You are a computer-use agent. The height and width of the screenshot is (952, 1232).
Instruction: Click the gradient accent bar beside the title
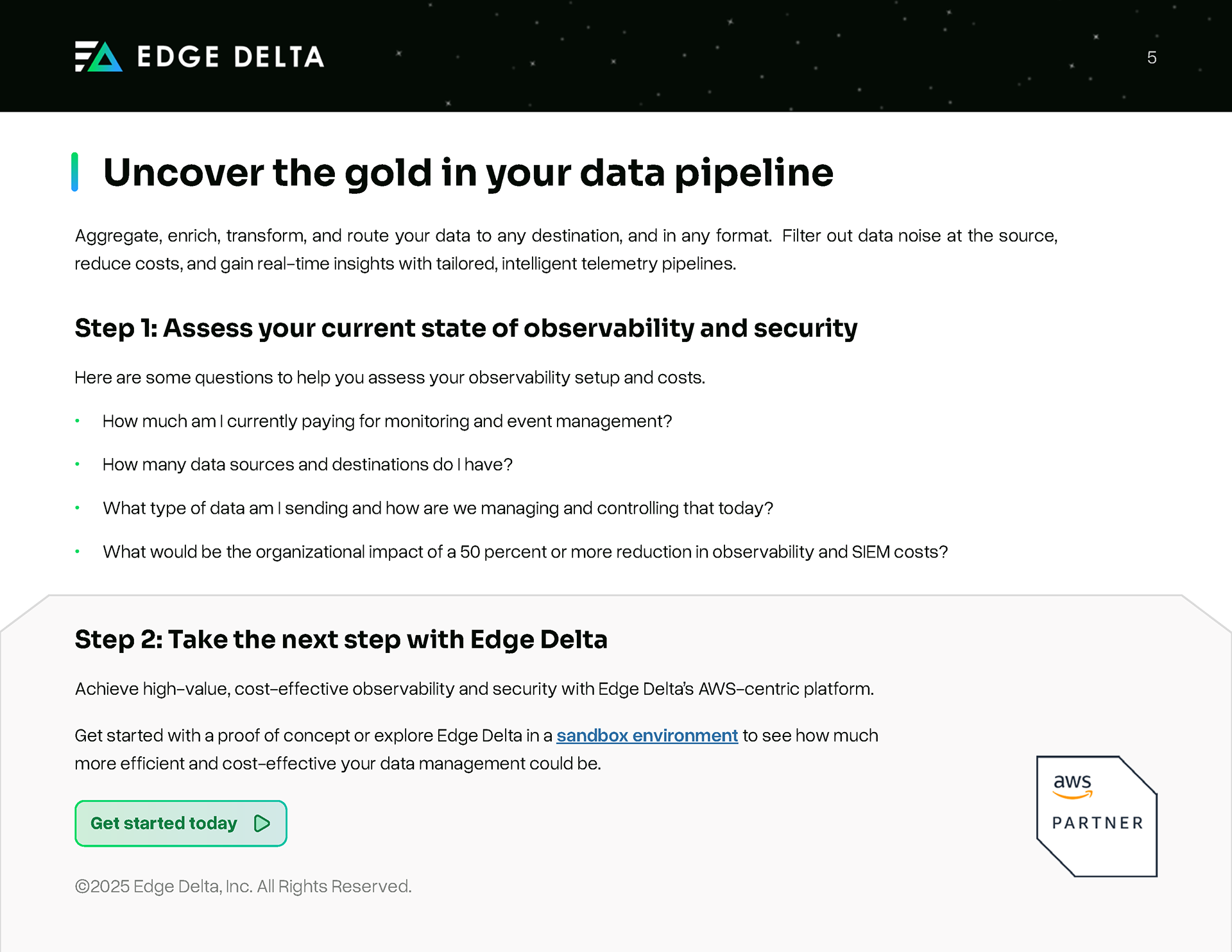75,172
